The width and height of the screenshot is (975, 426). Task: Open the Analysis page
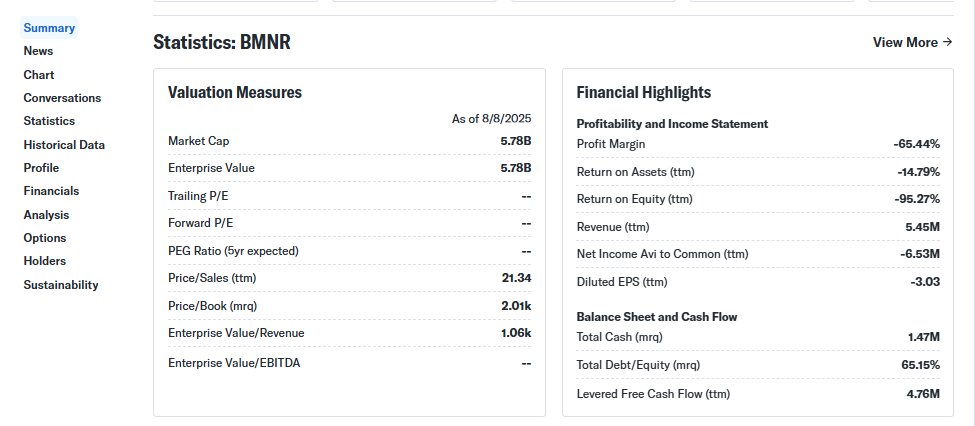46,215
